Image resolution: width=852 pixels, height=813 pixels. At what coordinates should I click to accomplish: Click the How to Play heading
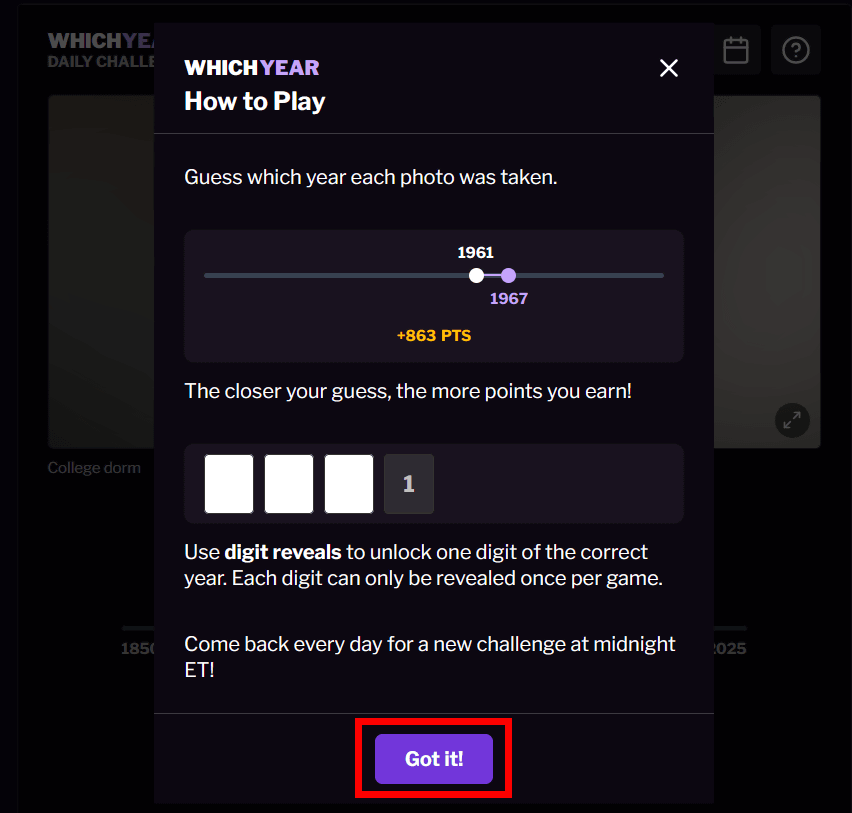254,102
